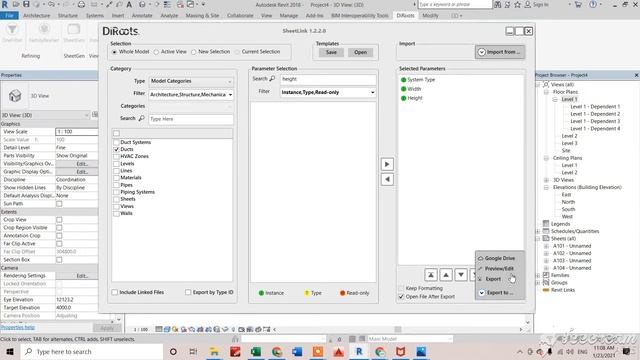This screenshot has width=640, height=360.
Task: Close the Project Browser panel
Action: pos(636,75)
